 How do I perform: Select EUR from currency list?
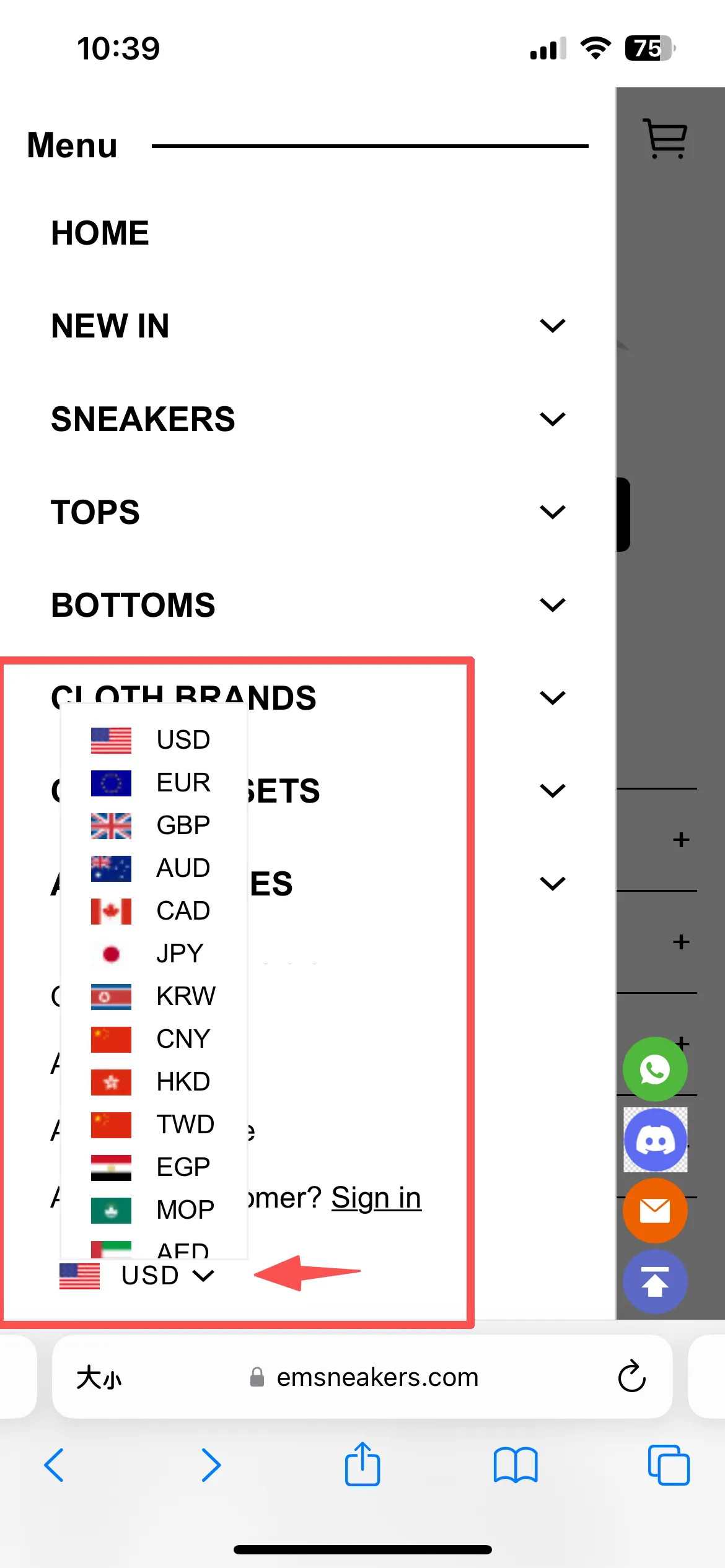point(183,783)
